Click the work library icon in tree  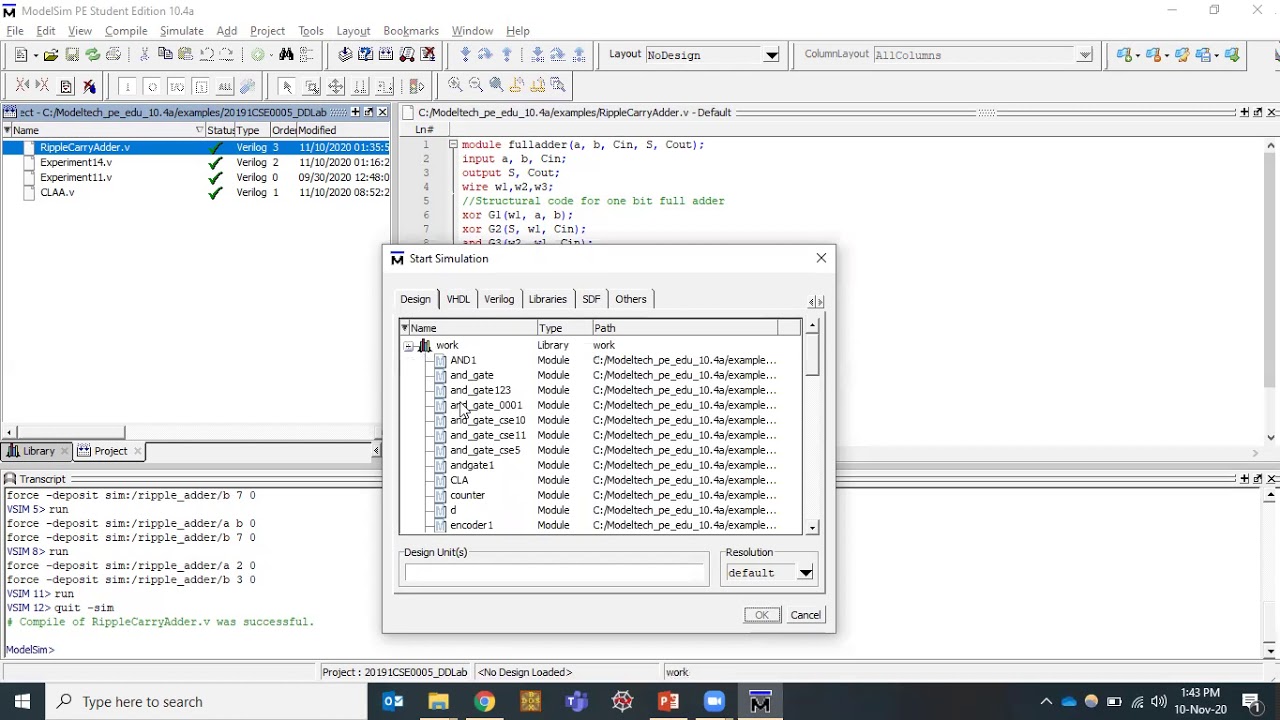pos(425,345)
